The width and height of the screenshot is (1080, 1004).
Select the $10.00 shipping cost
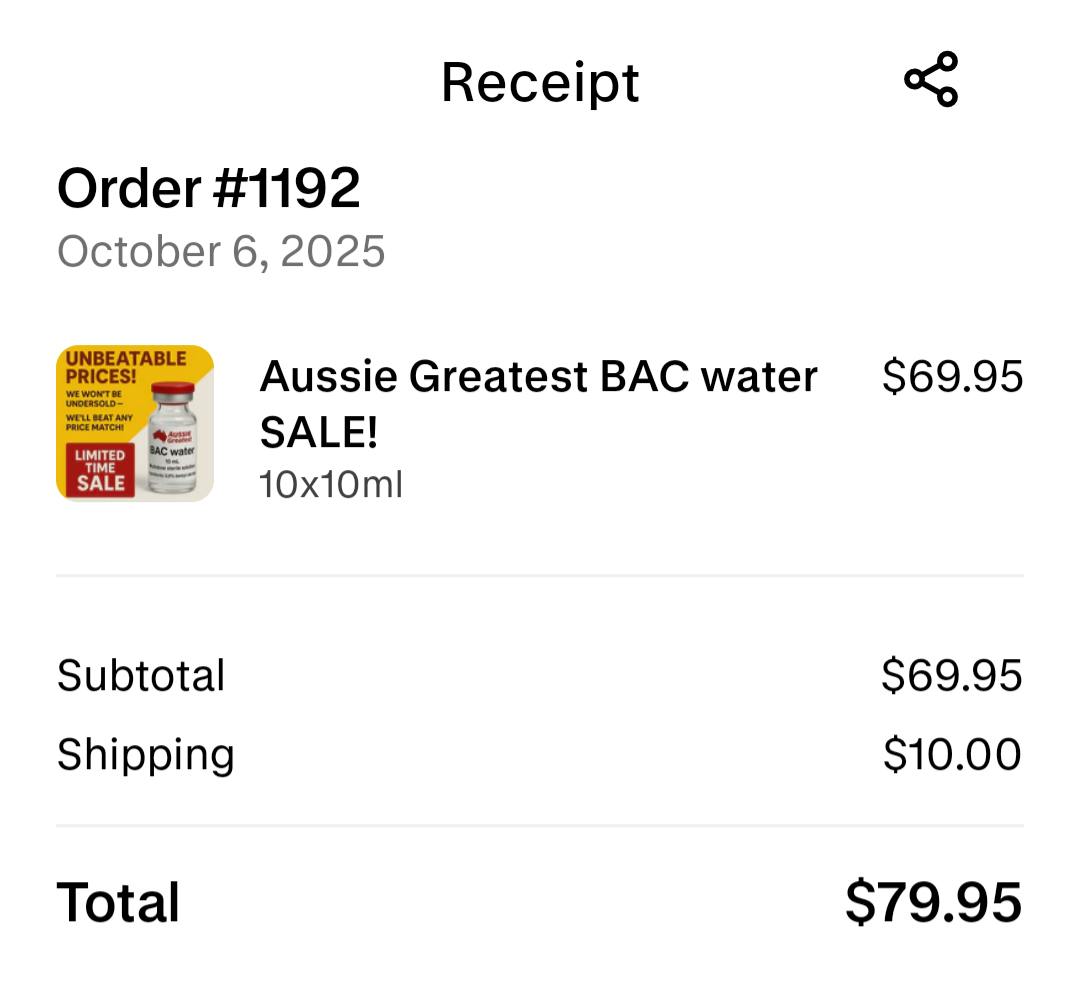[x=951, y=754]
